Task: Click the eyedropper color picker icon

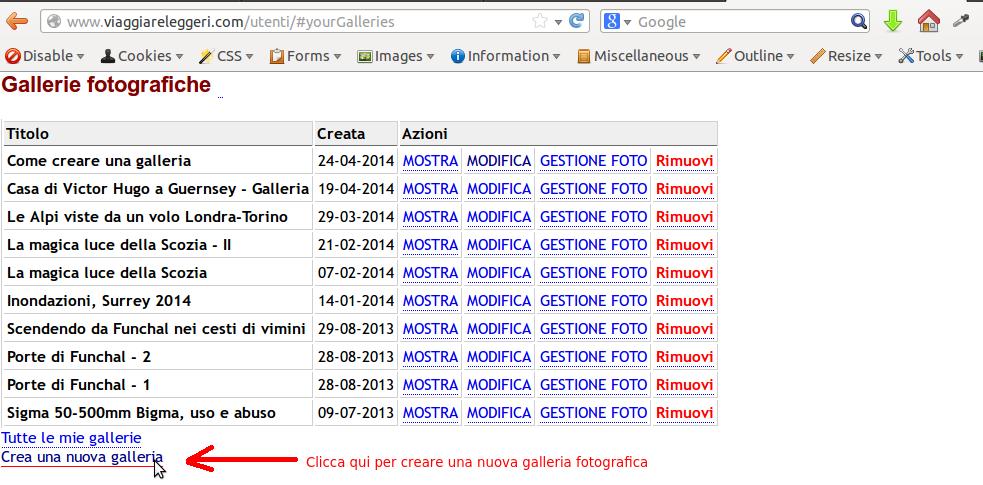Action: (961, 21)
